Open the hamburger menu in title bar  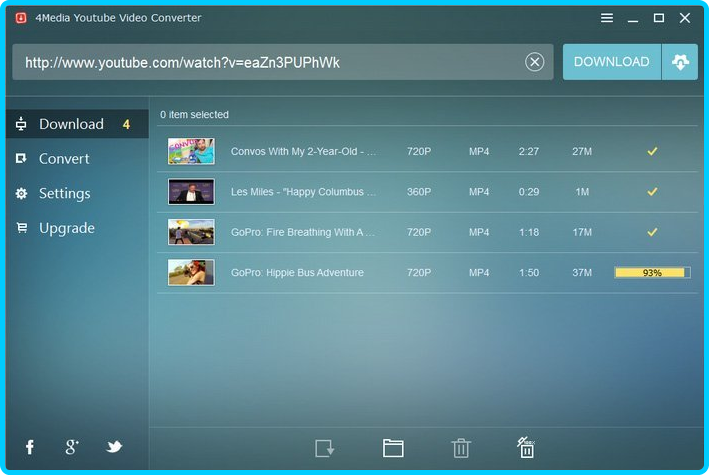pyautogui.click(x=607, y=18)
